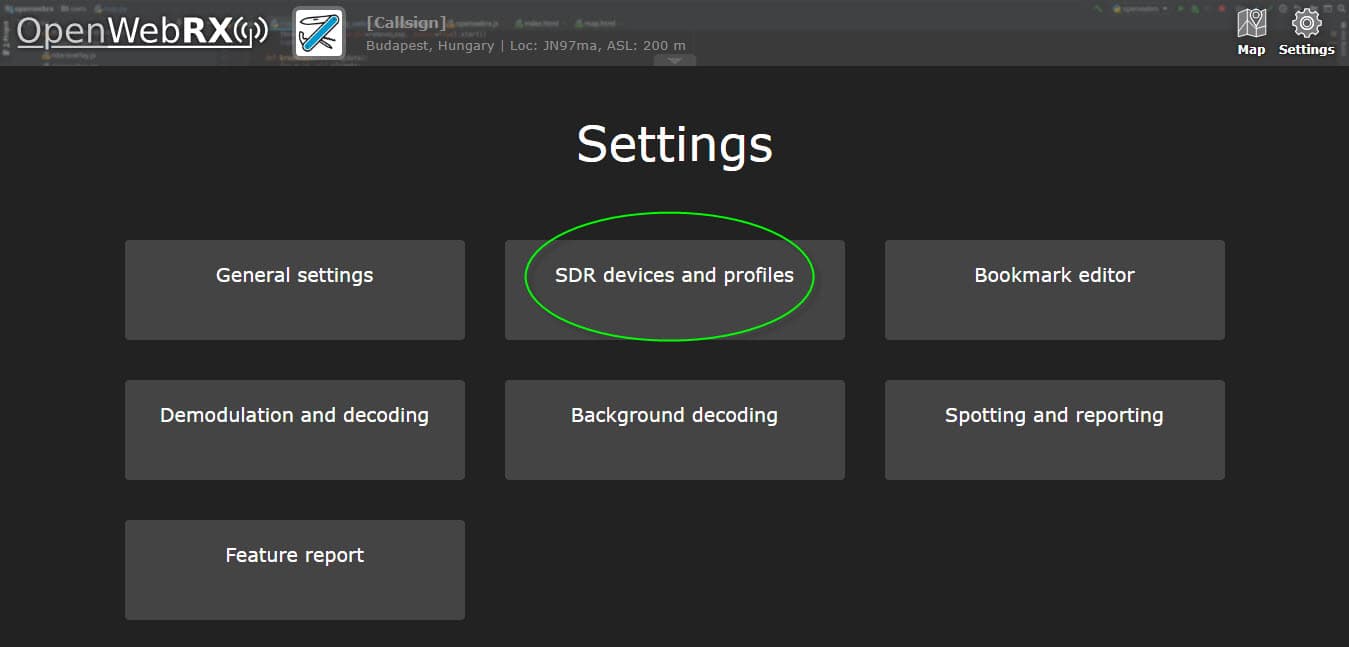
Task: Open the Feature report
Action: (295, 570)
